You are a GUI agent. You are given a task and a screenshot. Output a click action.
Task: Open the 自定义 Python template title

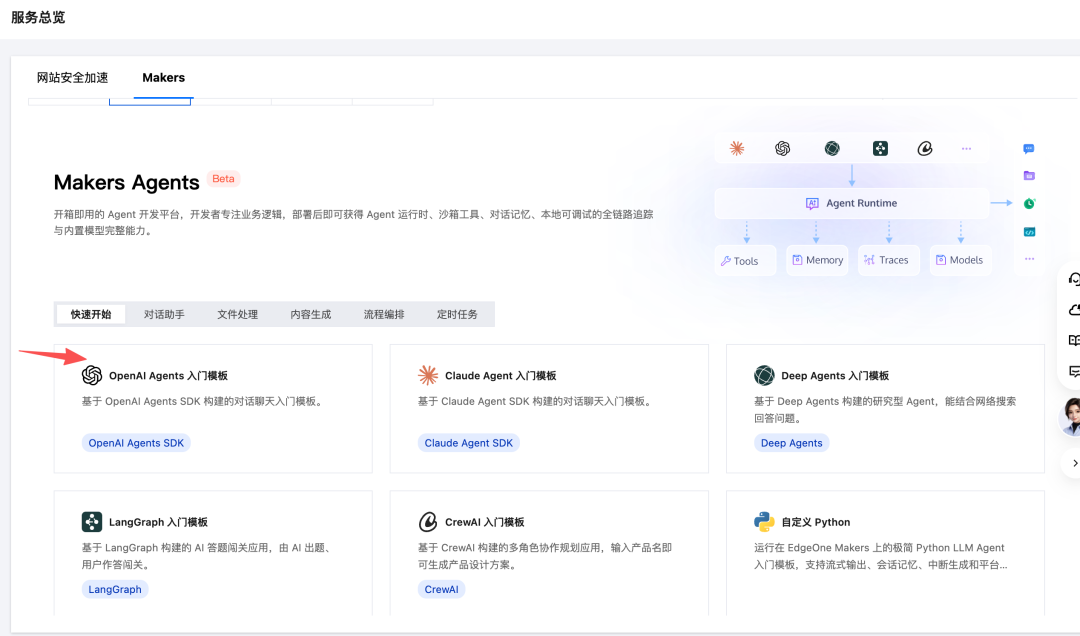(x=816, y=522)
